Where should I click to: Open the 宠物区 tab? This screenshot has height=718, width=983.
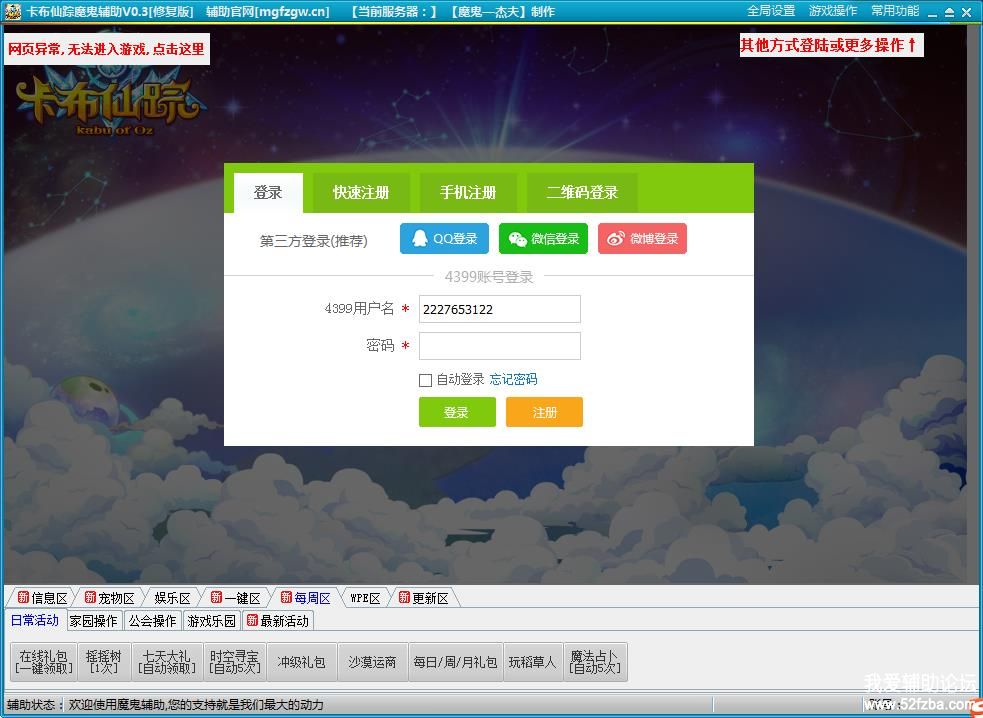(109, 598)
